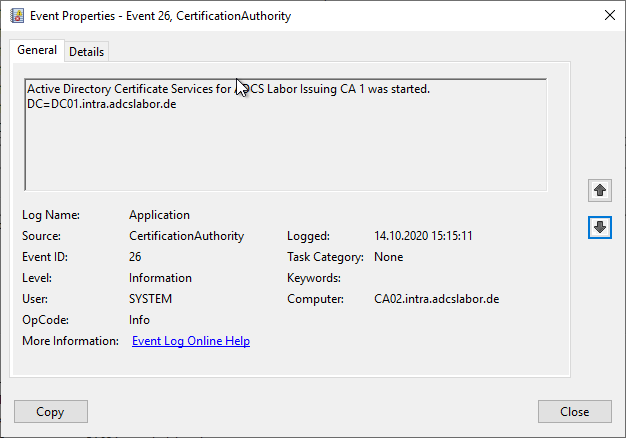626x438 pixels.
Task: Select the Log Name value 'Application'
Action: [159, 215]
